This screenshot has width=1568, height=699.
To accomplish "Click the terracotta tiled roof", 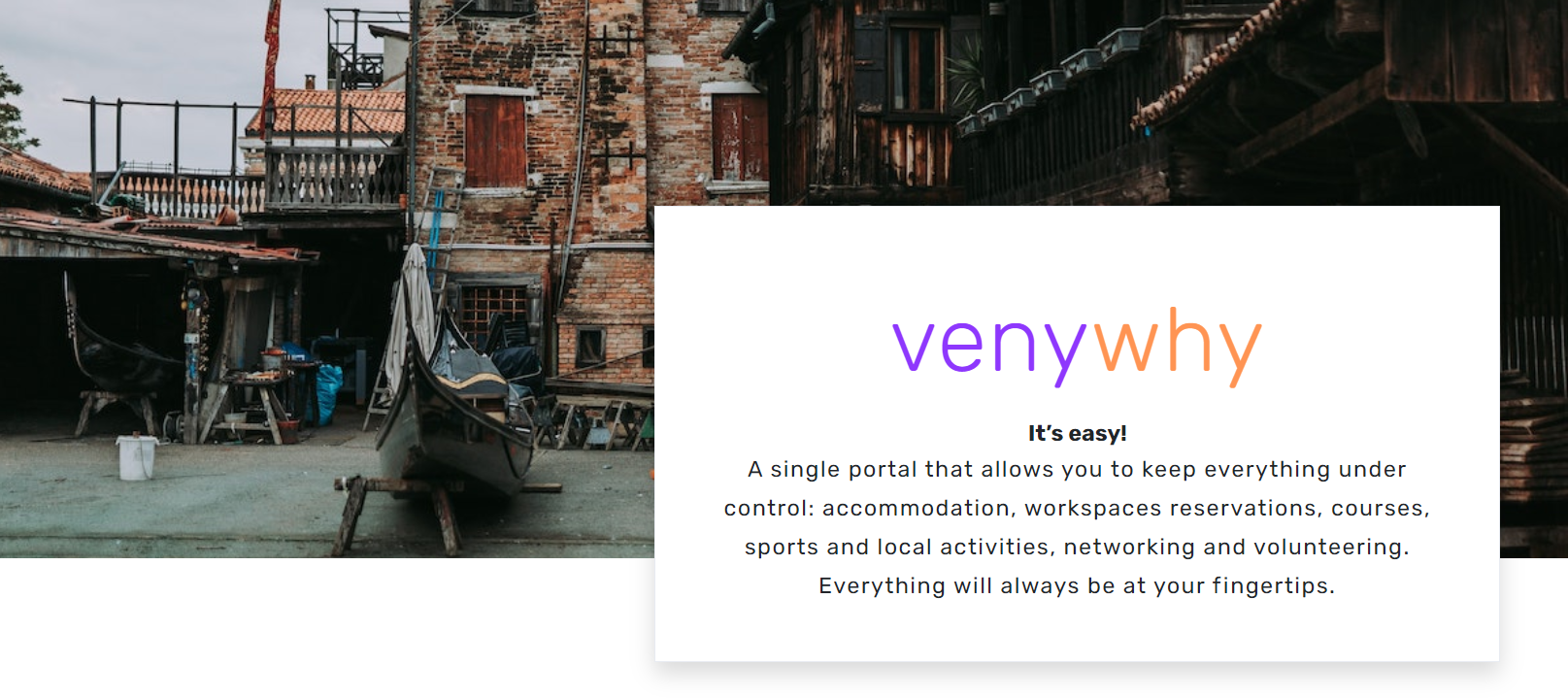I will [326, 112].
